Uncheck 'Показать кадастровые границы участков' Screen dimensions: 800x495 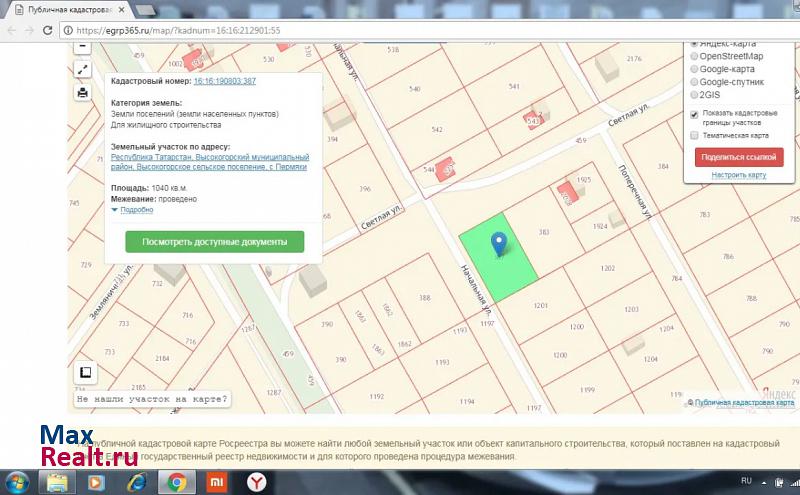[x=695, y=114]
